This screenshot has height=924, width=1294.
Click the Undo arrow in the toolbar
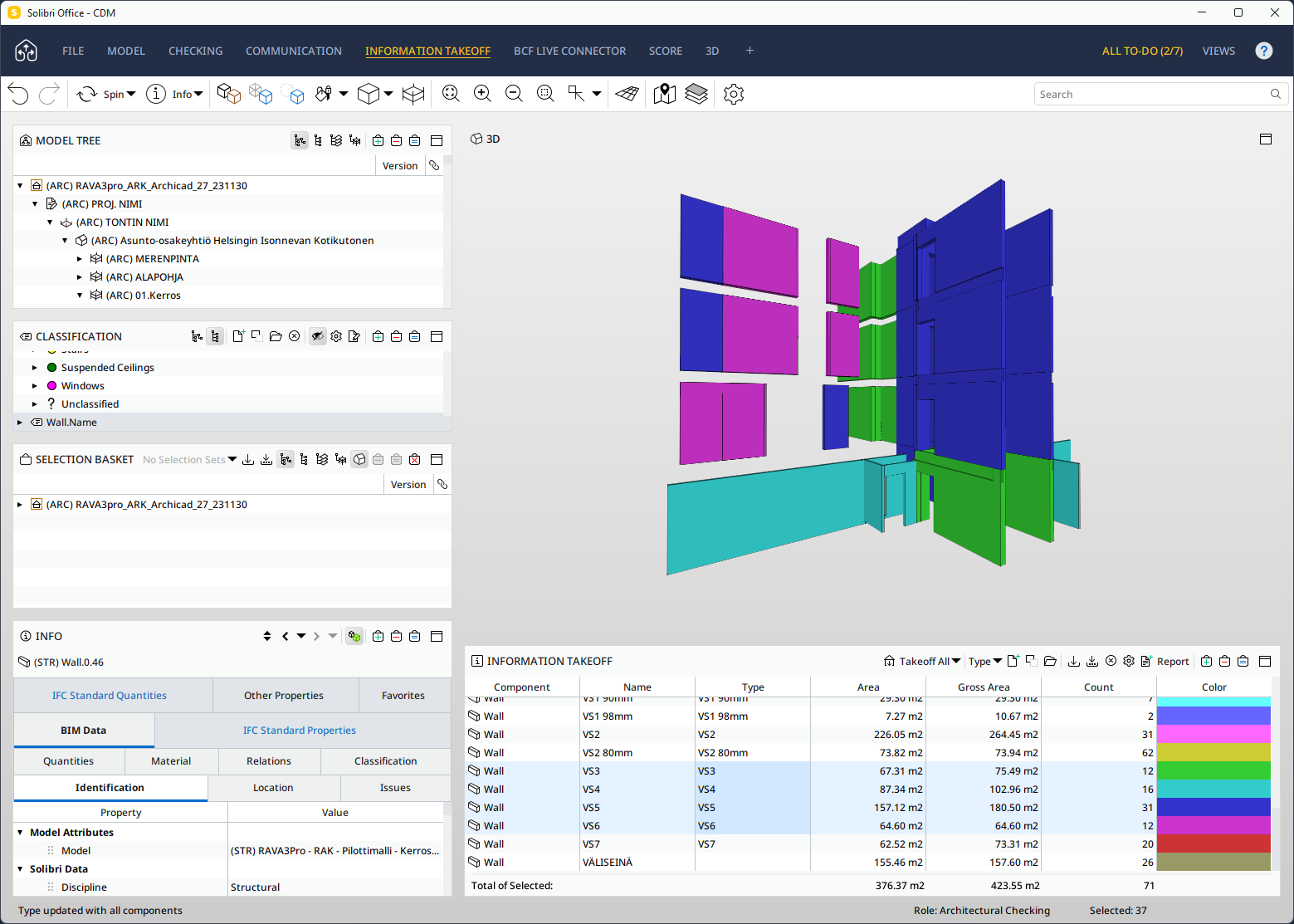pyautogui.click(x=18, y=94)
